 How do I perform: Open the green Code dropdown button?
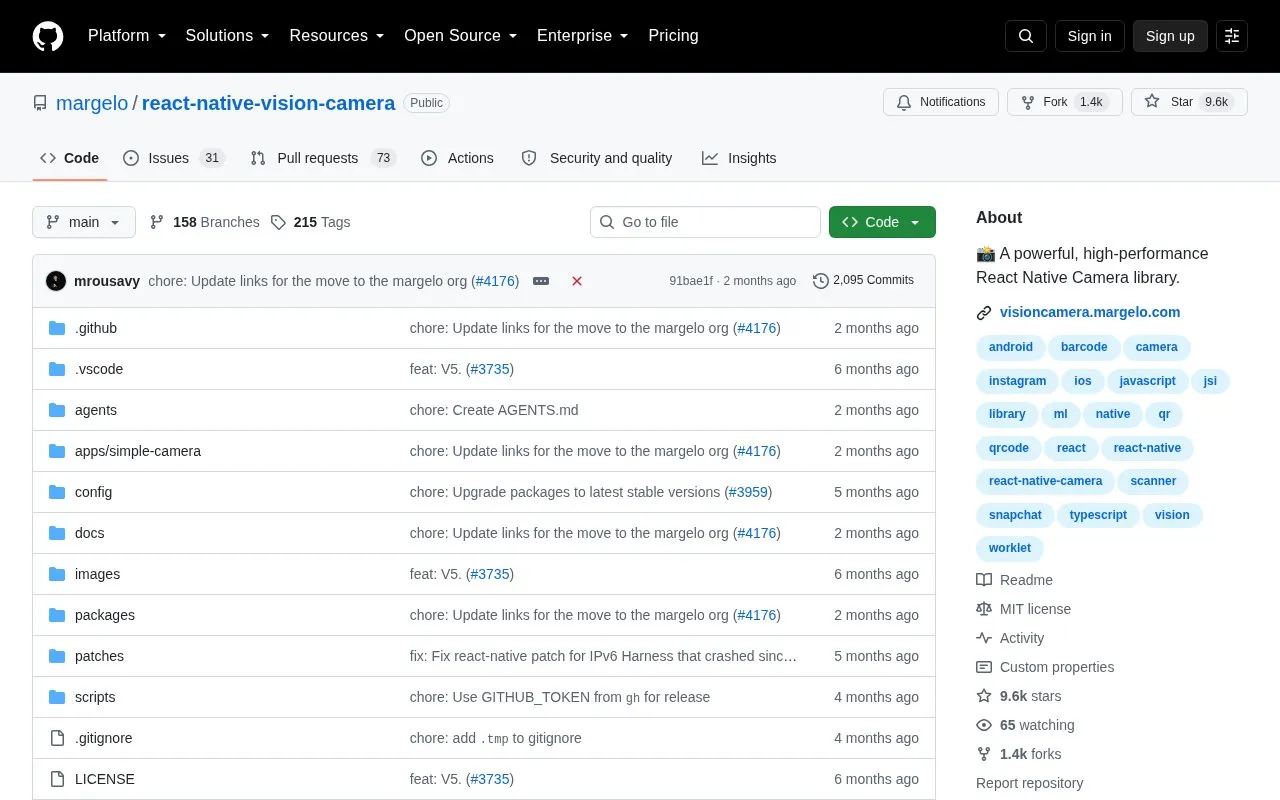882,222
